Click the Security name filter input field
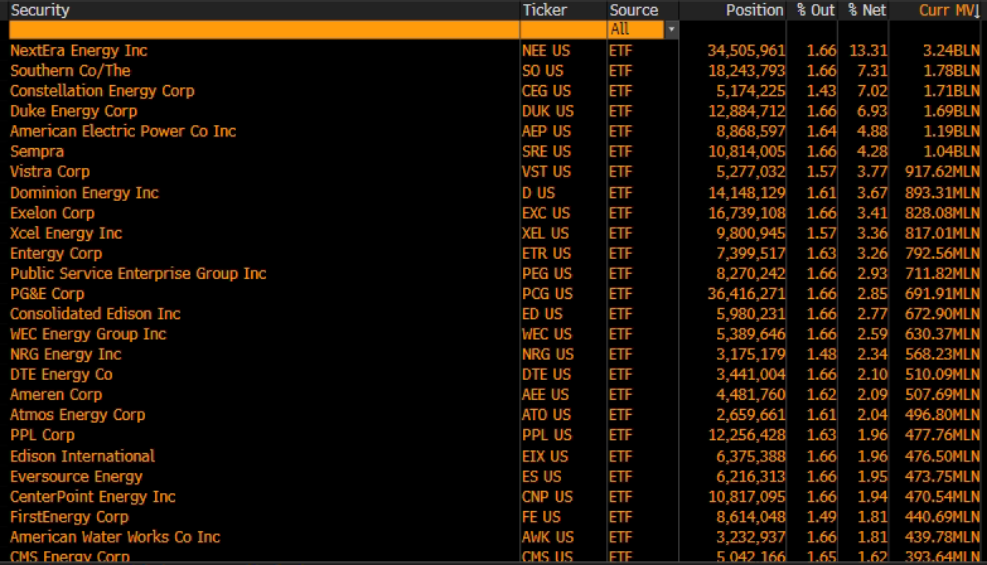The image size is (987, 565). pyautogui.click(x=262, y=30)
